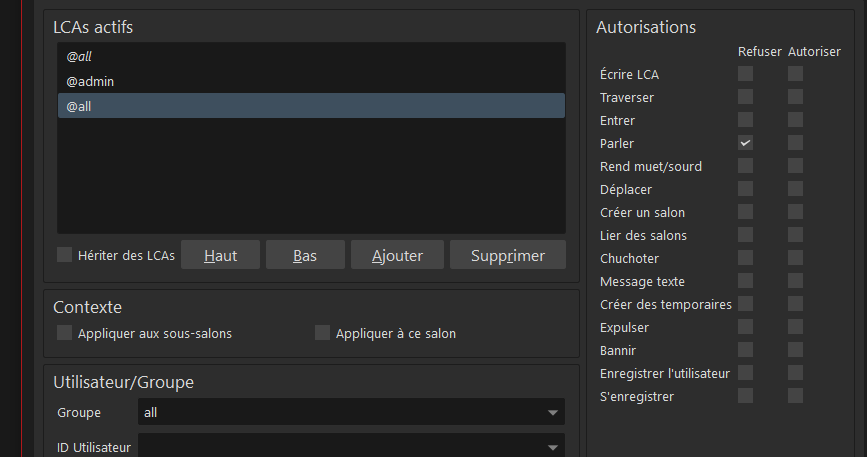Open the ID Utilisateur dropdown
This screenshot has width=867, height=457.
552,447
